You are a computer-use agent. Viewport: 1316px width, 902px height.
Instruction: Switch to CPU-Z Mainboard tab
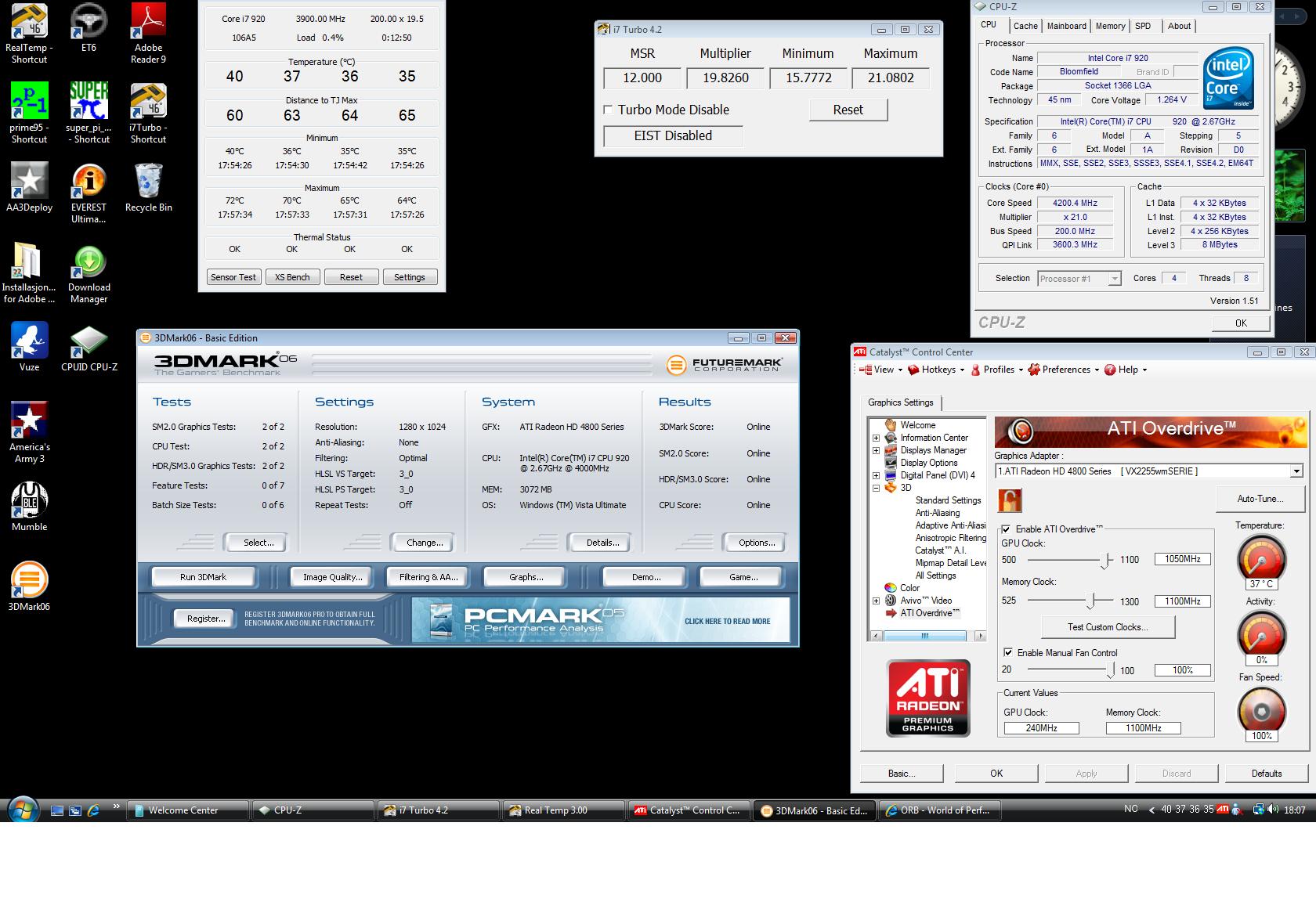[1066, 26]
